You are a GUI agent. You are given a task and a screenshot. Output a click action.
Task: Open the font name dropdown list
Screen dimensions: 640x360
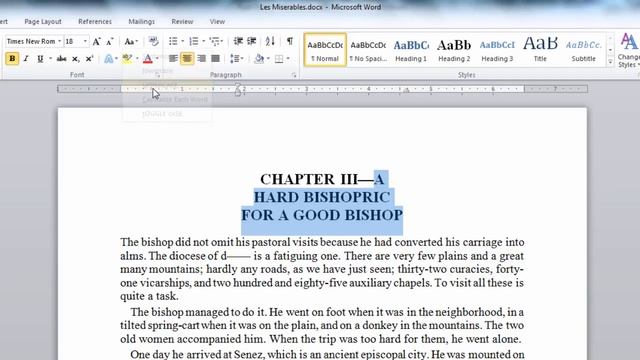click(60, 41)
